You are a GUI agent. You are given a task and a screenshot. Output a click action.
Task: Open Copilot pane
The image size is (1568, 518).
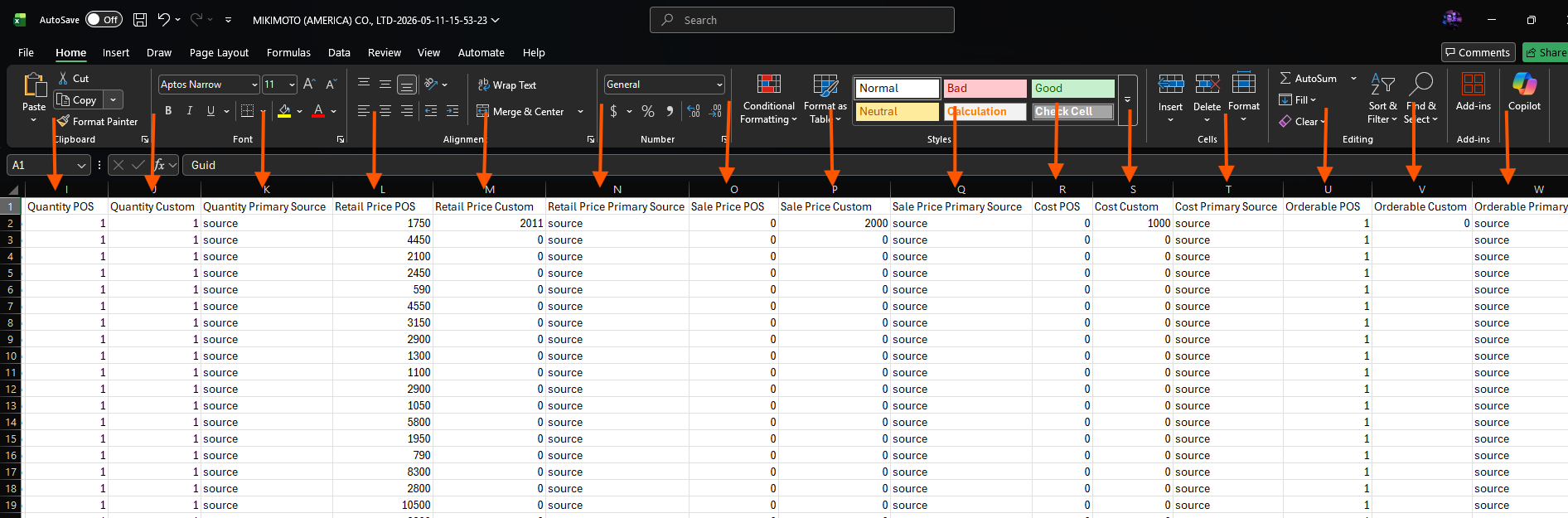1524,92
